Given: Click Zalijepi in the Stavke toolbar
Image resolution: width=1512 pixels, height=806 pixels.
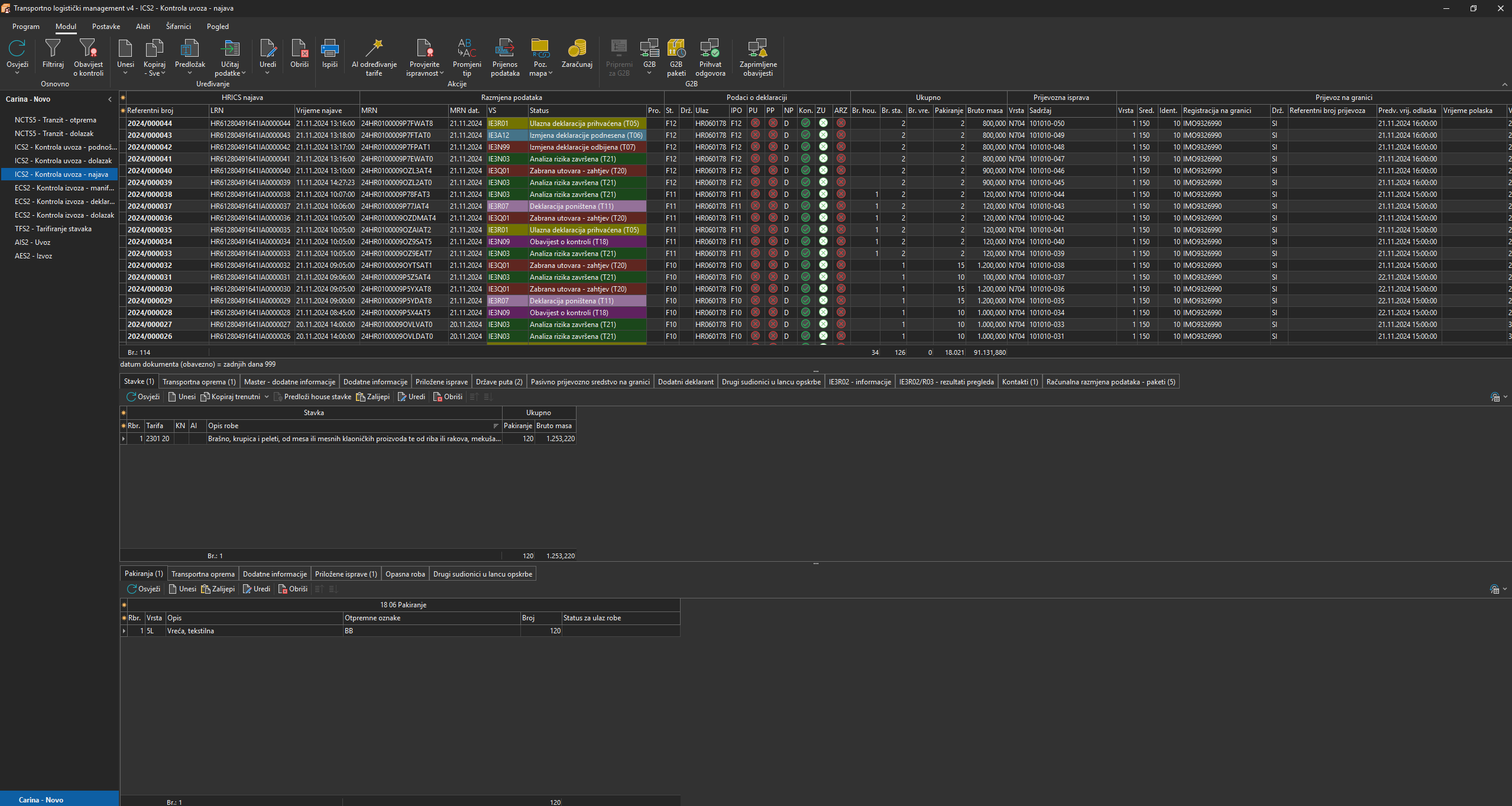Looking at the screenshot, I should point(373,397).
